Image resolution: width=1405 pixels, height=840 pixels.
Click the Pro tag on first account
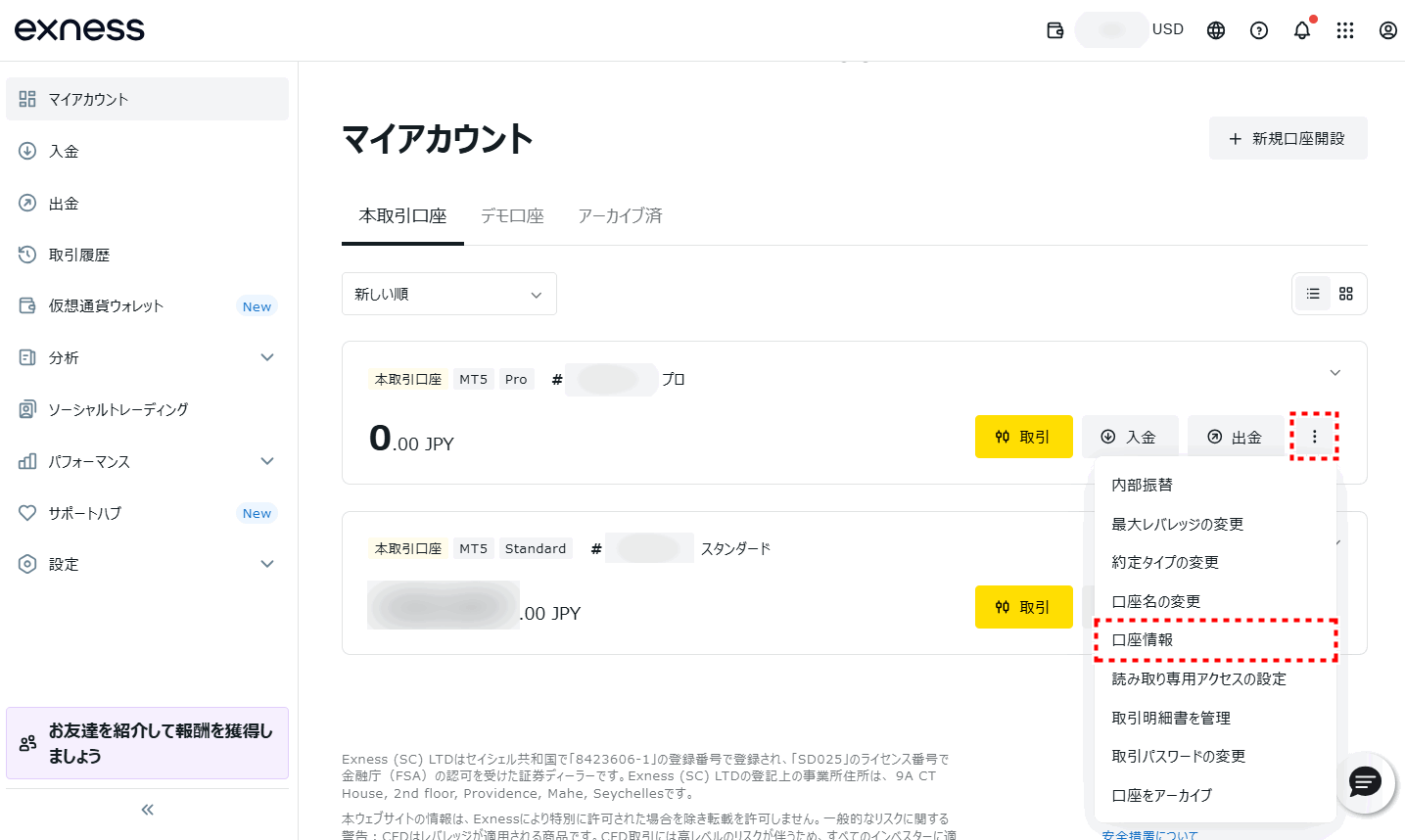(516, 379)
